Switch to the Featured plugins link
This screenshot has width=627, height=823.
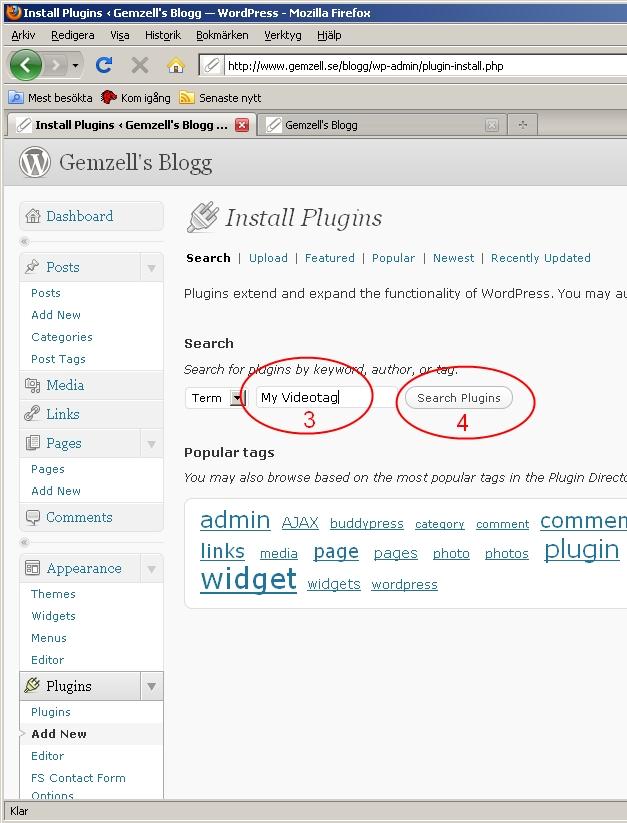[x=330, y=258]
